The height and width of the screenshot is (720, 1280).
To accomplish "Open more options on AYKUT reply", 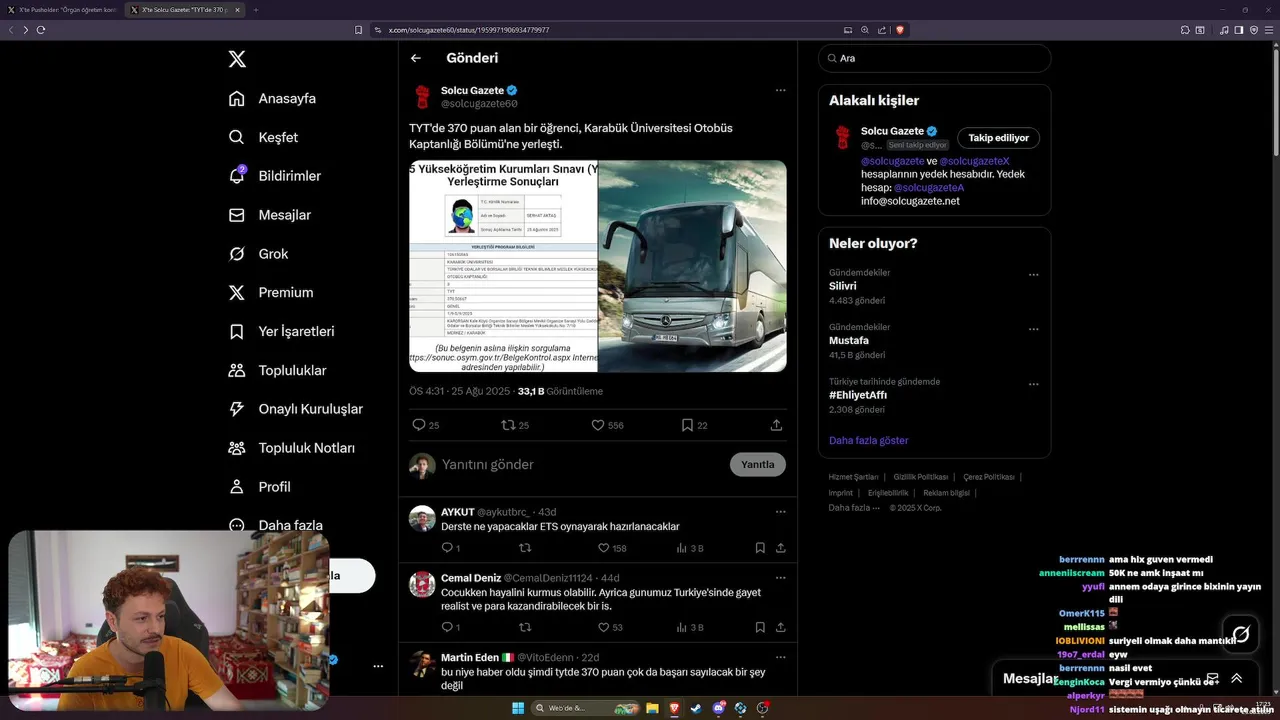I will (780, 512).
